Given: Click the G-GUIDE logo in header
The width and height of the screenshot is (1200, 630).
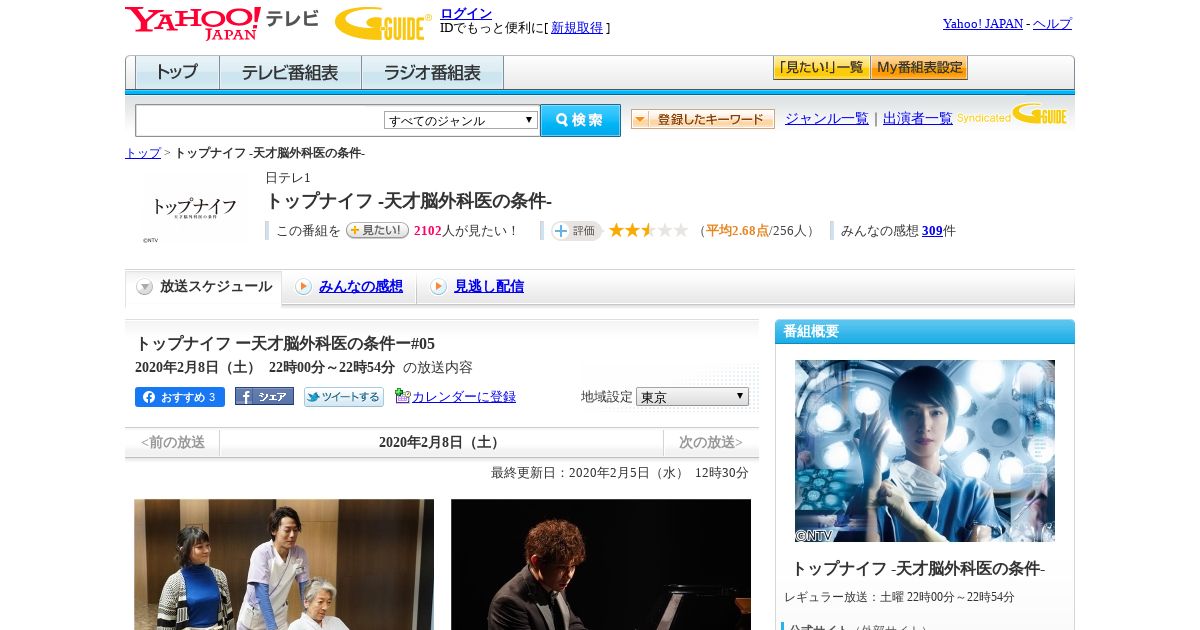Looking at the screenshot, I should [x=383, y=23].
